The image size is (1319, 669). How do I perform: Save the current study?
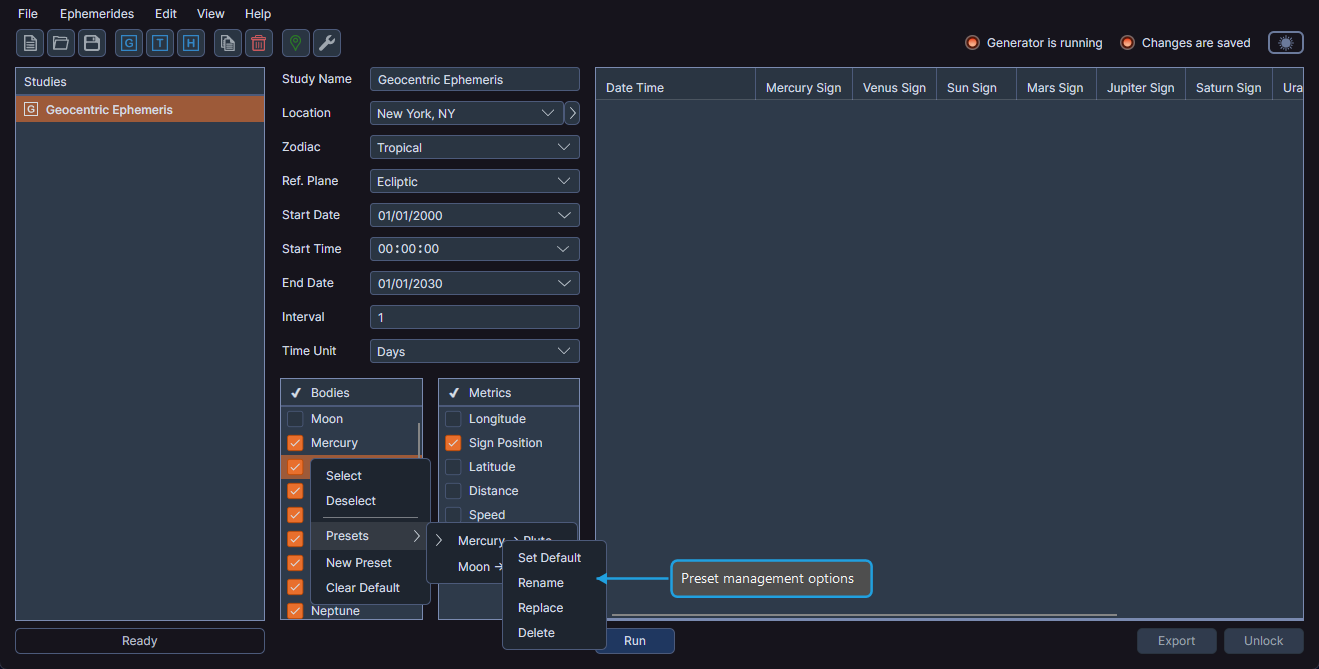coord(91,43)
